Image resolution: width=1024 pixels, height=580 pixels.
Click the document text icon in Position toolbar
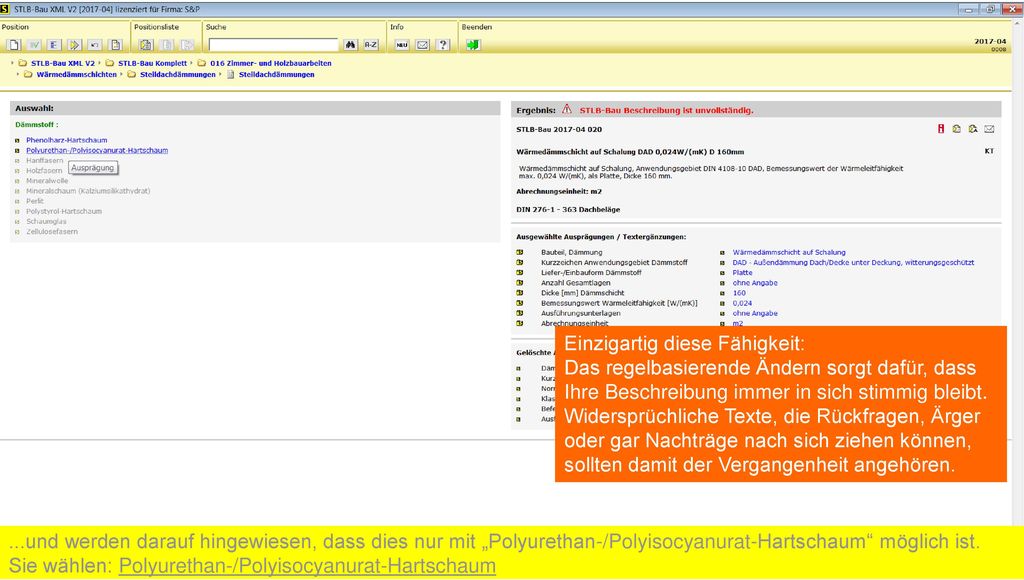point(116,45)
